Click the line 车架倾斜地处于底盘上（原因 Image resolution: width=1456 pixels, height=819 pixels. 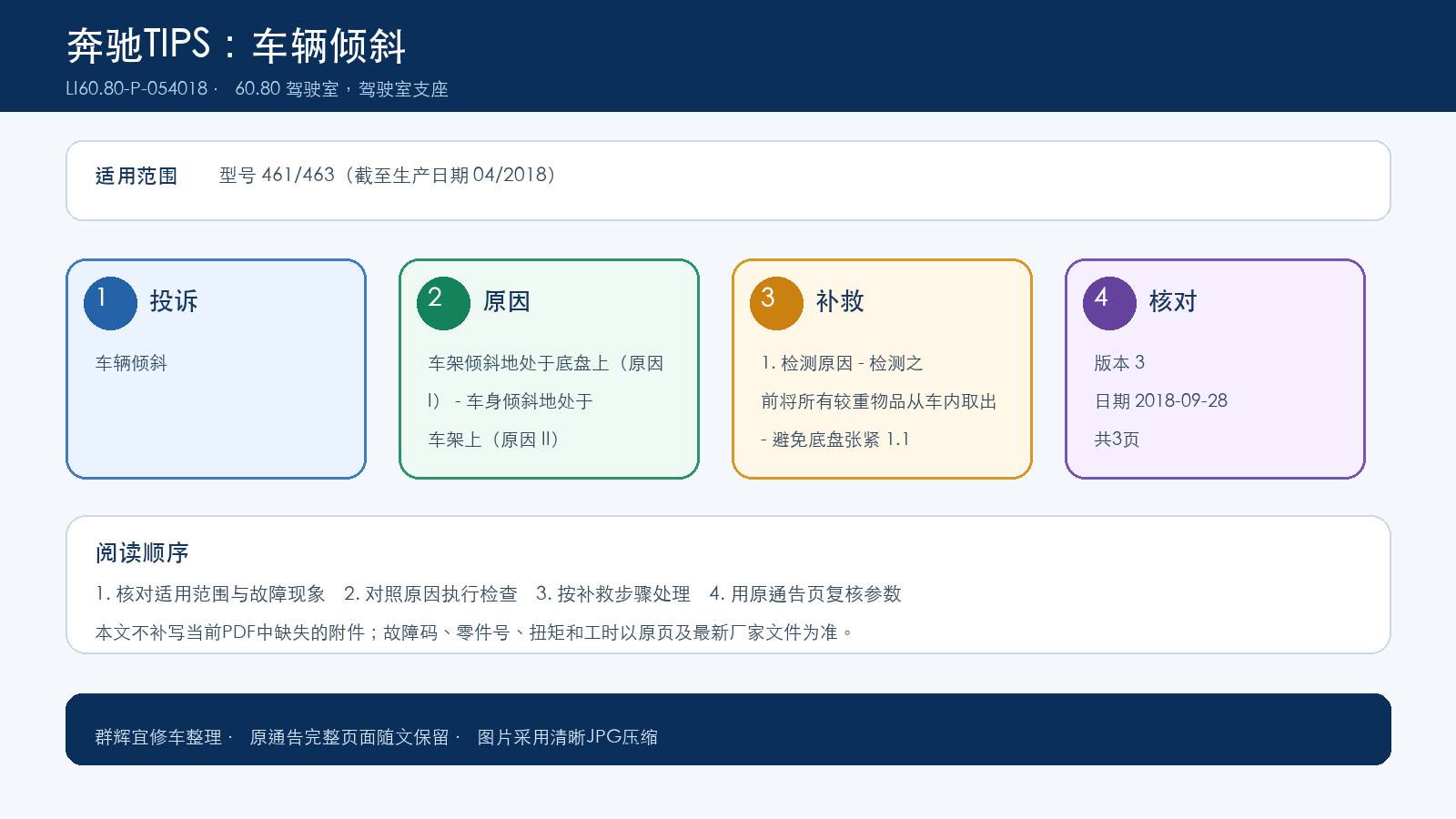(x=546, y=363)
